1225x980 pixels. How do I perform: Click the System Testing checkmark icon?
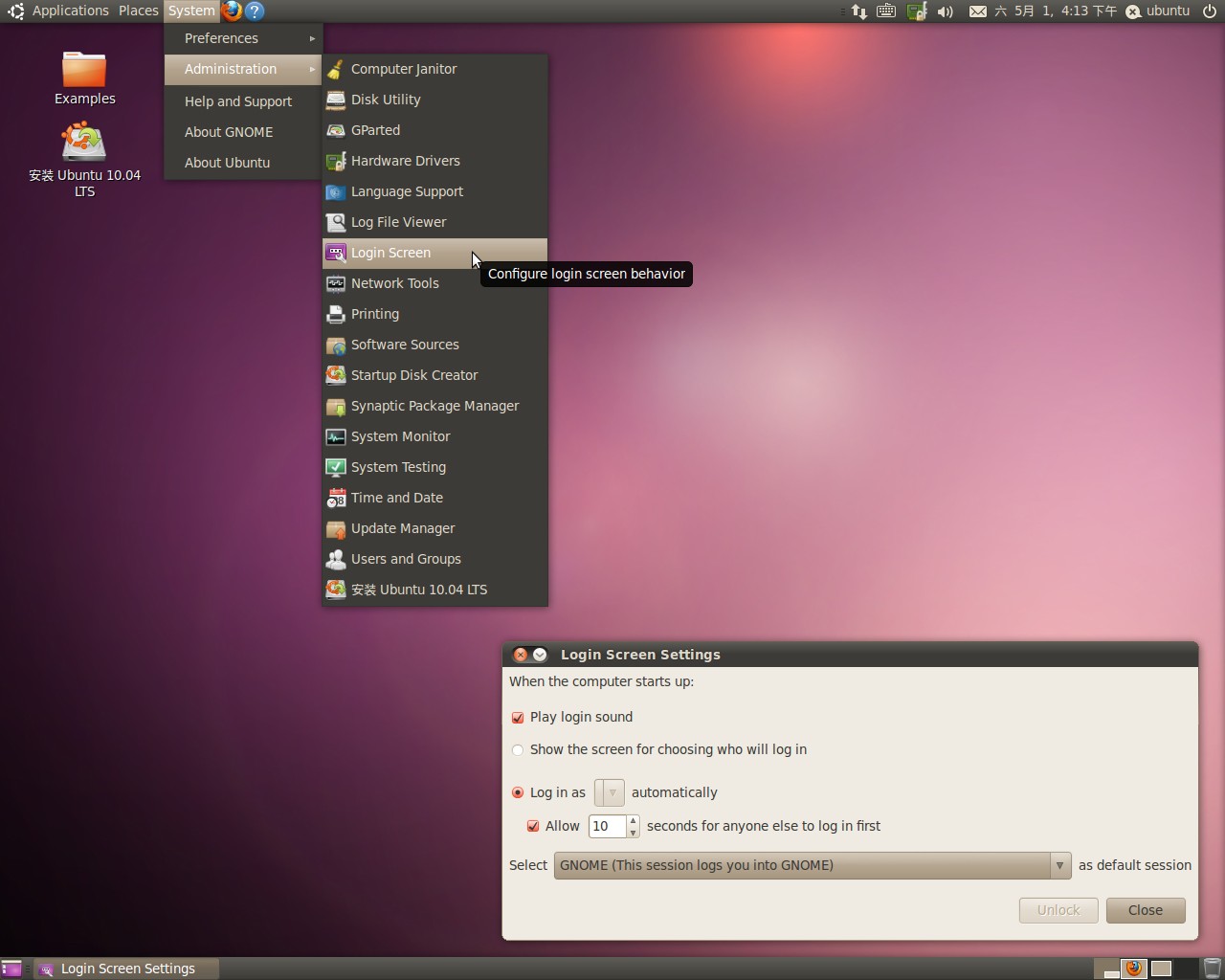point(335,467)
